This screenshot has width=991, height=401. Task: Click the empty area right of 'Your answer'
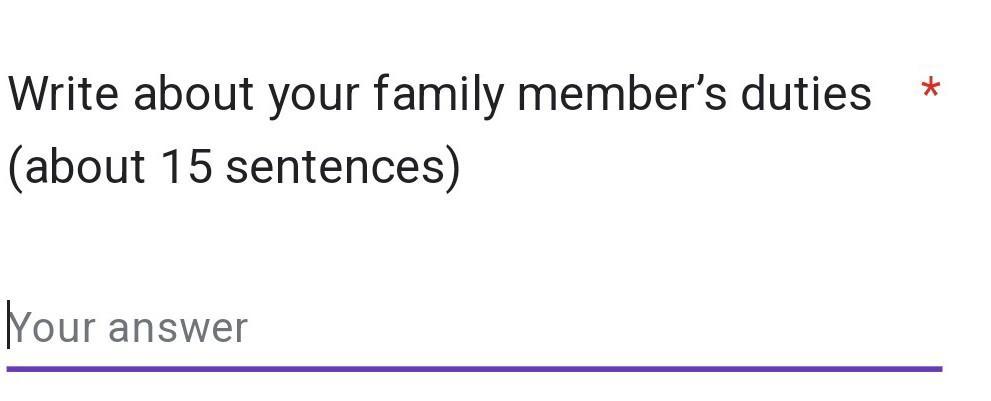600,328
